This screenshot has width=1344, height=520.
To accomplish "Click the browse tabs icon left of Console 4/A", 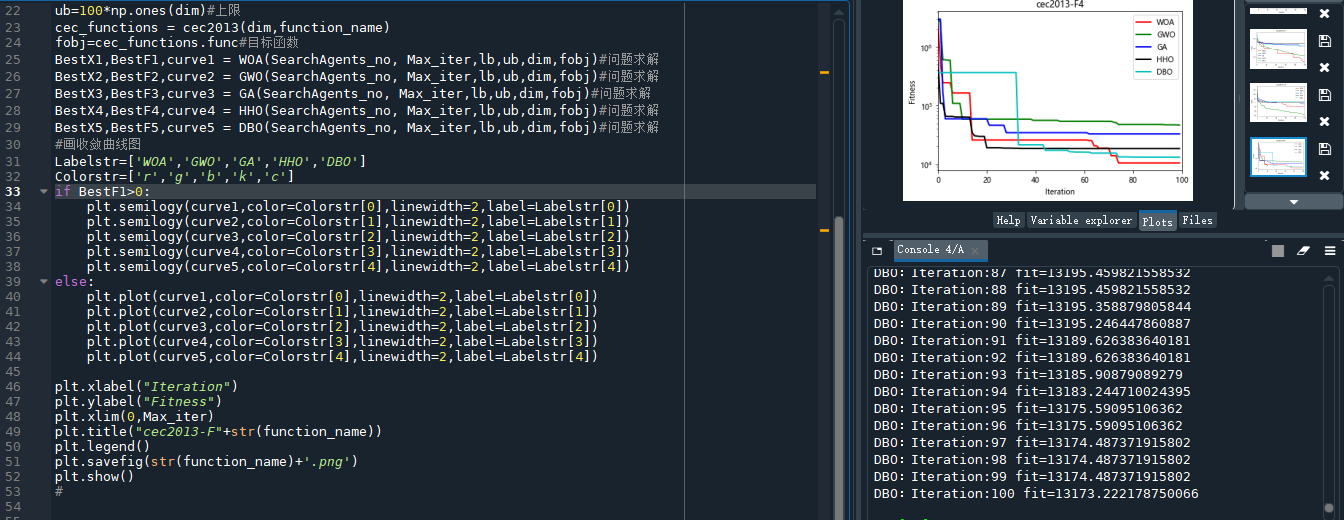I will click(877, 250).
